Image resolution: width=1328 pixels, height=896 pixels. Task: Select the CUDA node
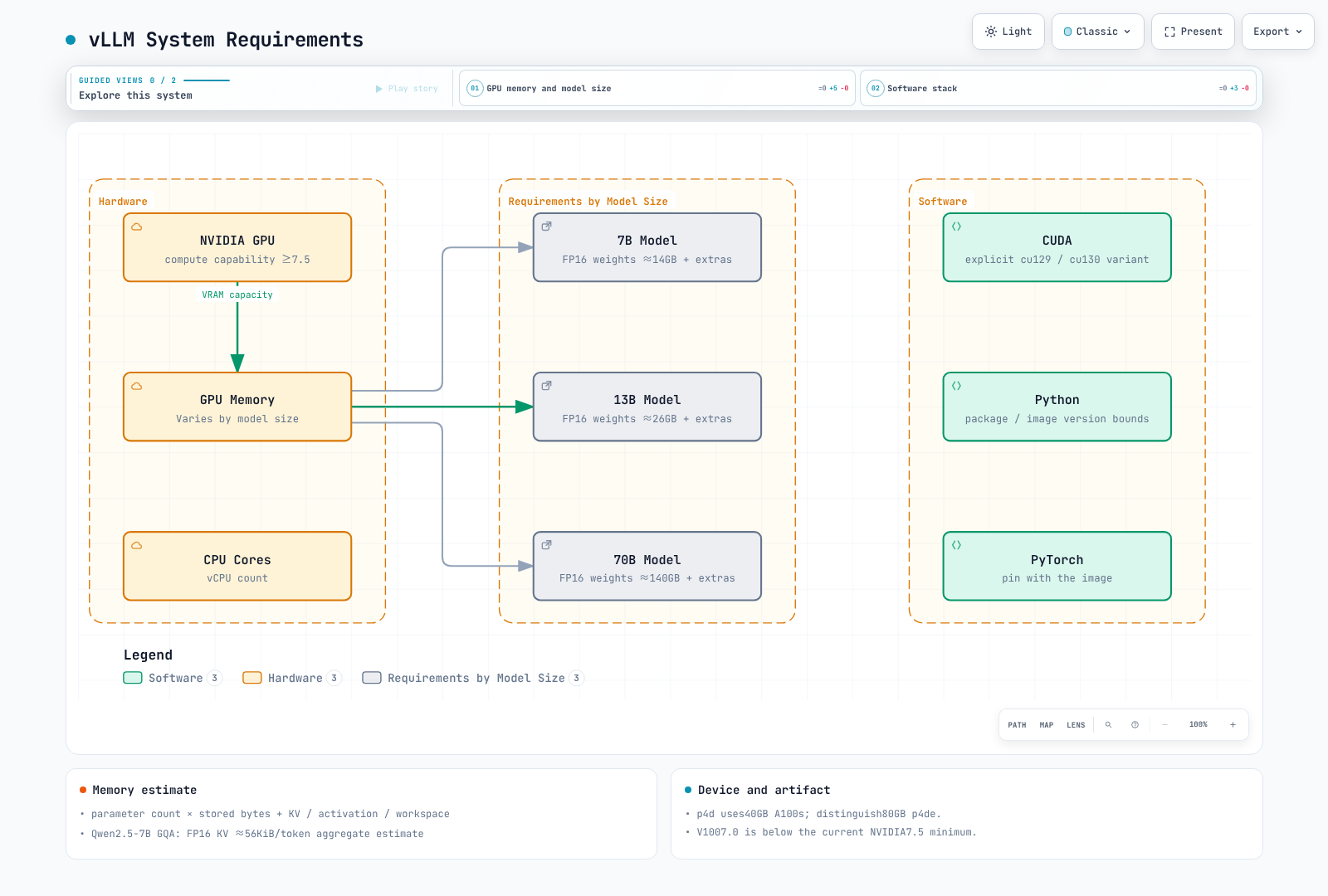pos(1057,247)
